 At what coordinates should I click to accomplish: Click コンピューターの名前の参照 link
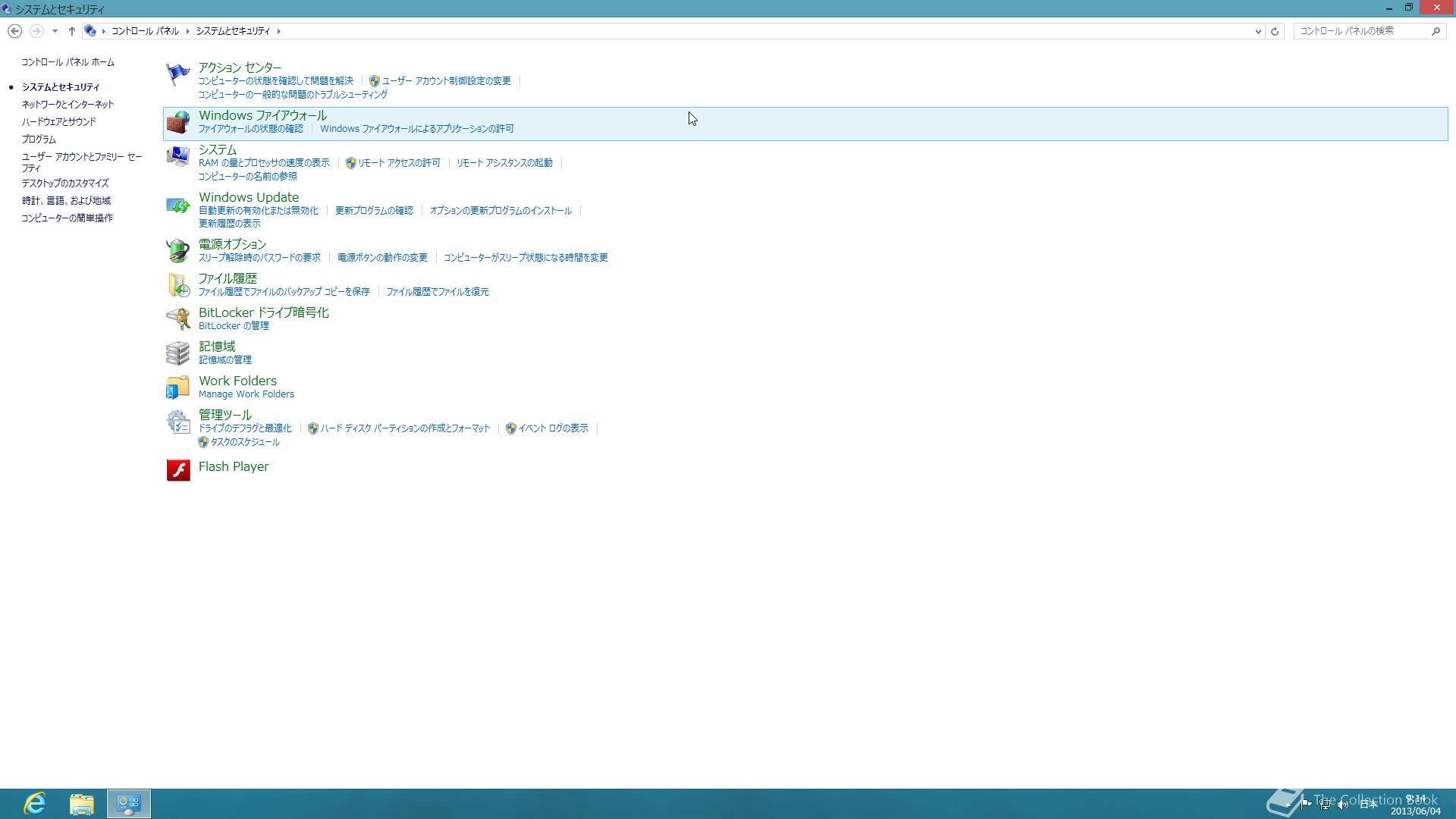tap(247, 177)
